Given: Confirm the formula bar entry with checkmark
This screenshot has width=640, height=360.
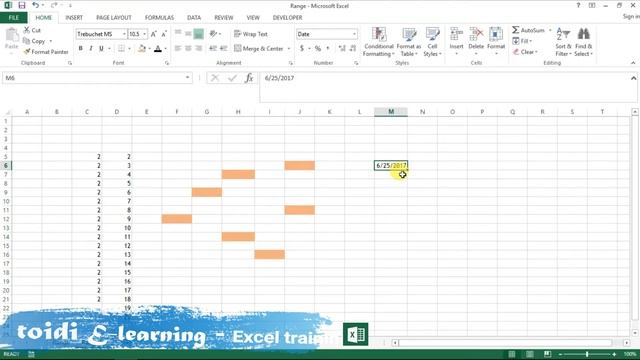Looking at the screenshot, I should [232, 78].
